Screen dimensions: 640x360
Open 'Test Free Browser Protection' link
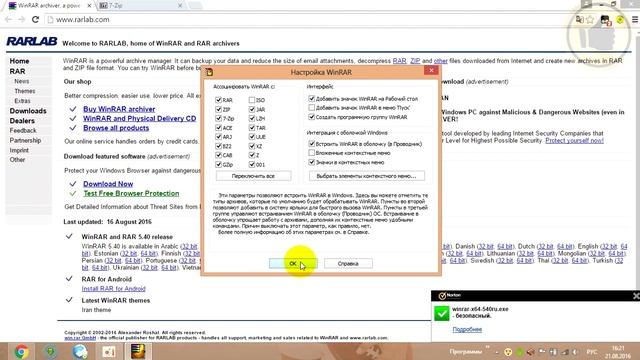point(131,193)
